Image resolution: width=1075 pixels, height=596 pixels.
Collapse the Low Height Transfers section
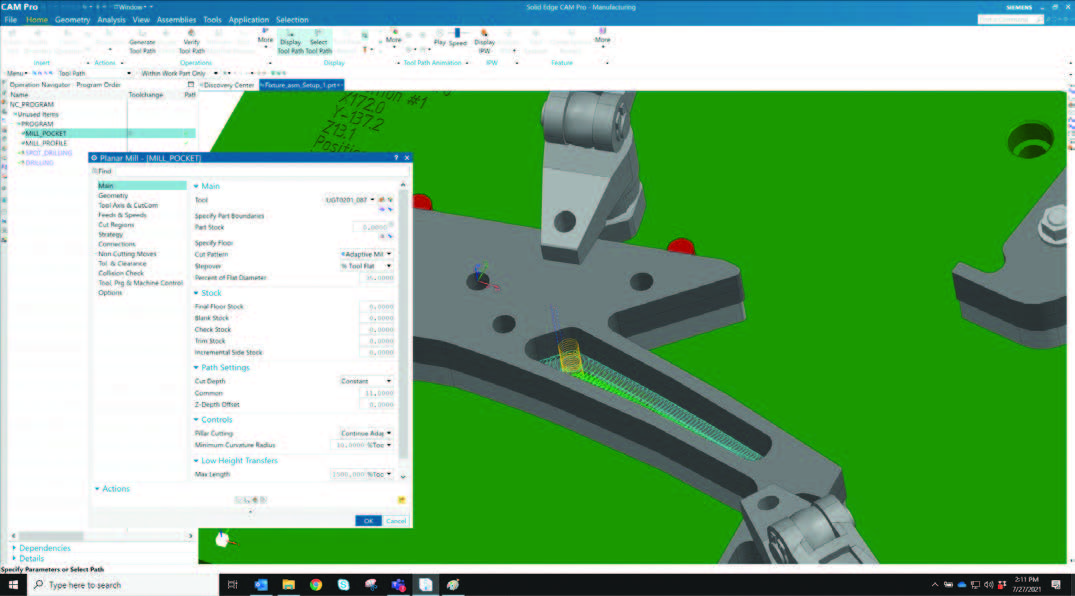(196, 461)
